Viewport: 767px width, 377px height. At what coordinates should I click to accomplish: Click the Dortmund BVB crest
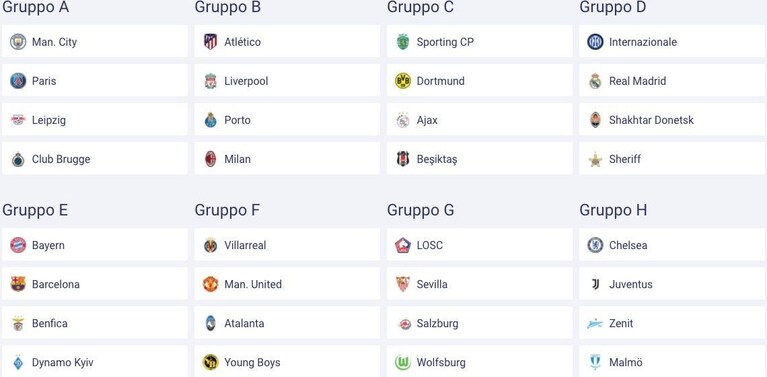pyautogui.click(x=403, y=81)
